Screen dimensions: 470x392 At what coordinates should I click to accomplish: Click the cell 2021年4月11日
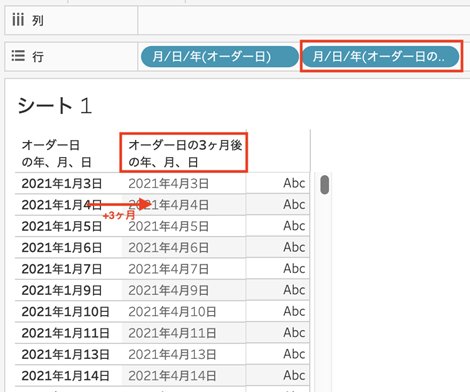(172, 333)
